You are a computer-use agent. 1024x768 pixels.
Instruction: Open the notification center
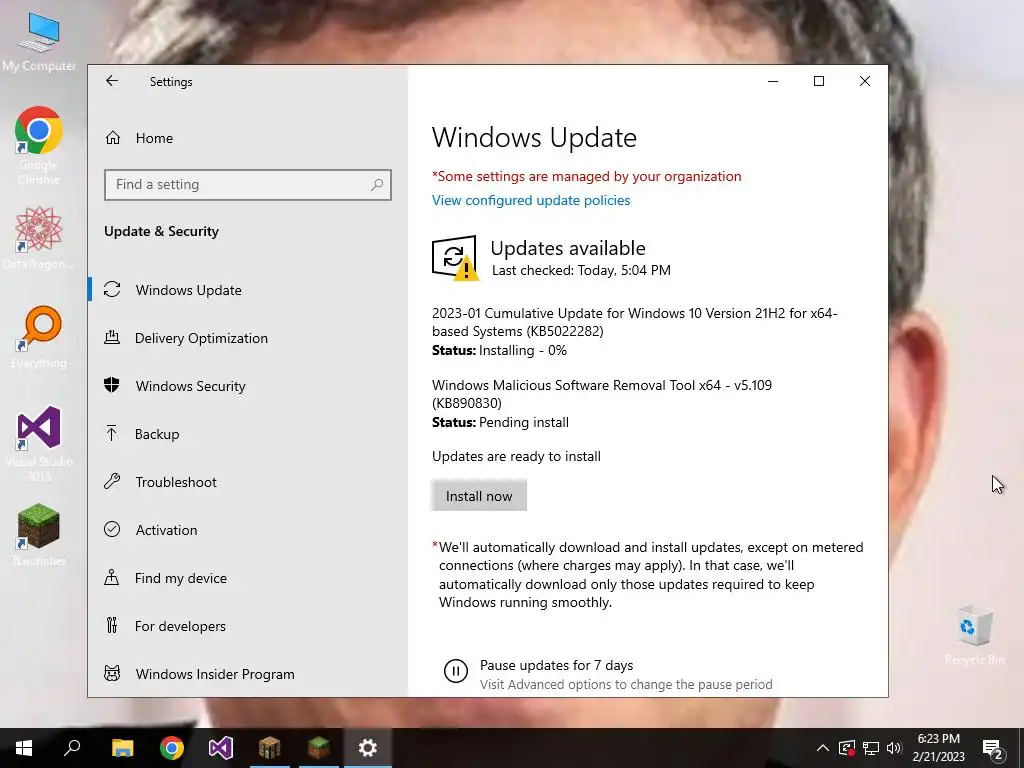pos(993,748)
